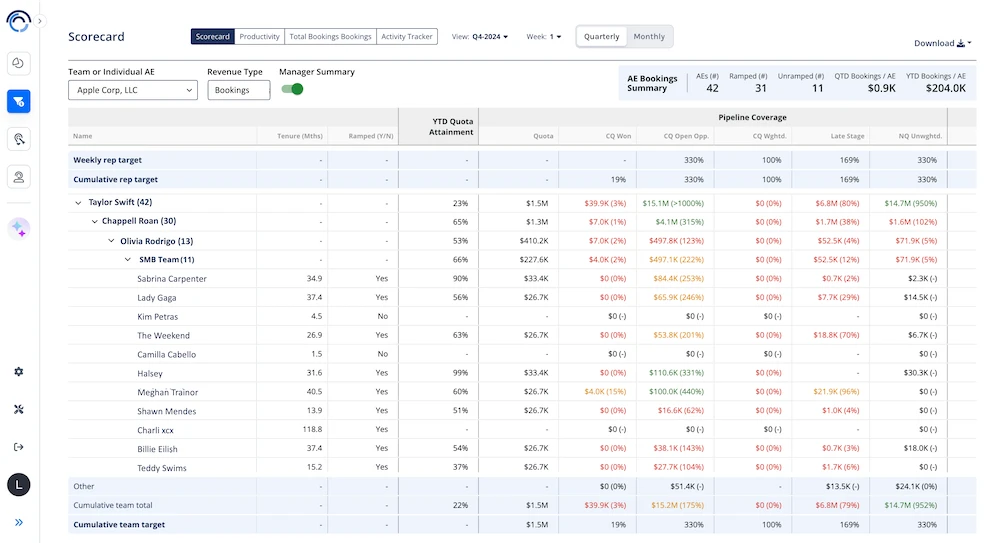
Task: Click the logout arrow icon
Action: (x=19, y=447)
